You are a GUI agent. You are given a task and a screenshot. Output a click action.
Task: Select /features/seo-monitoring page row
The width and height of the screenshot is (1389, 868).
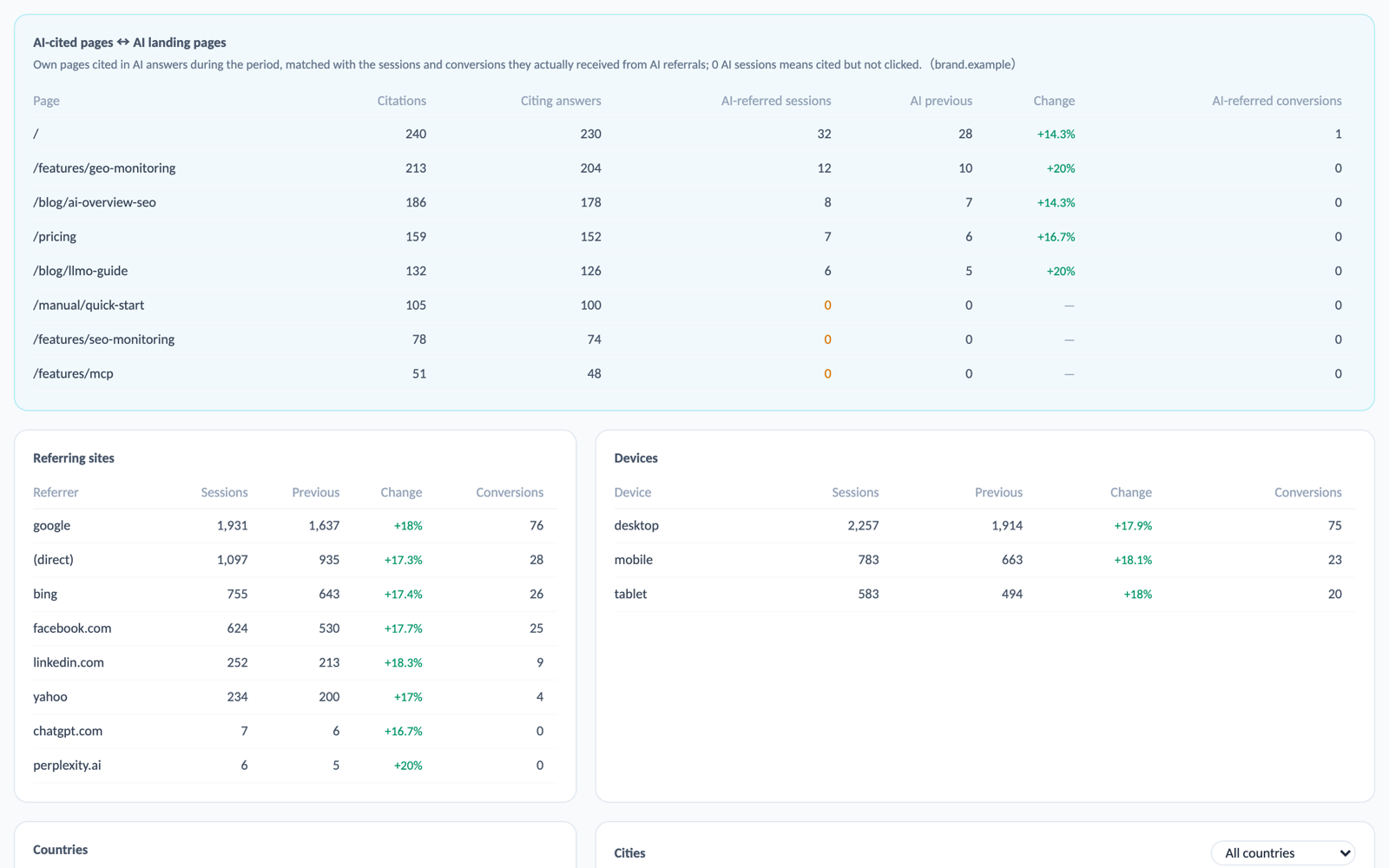(694, 339)
